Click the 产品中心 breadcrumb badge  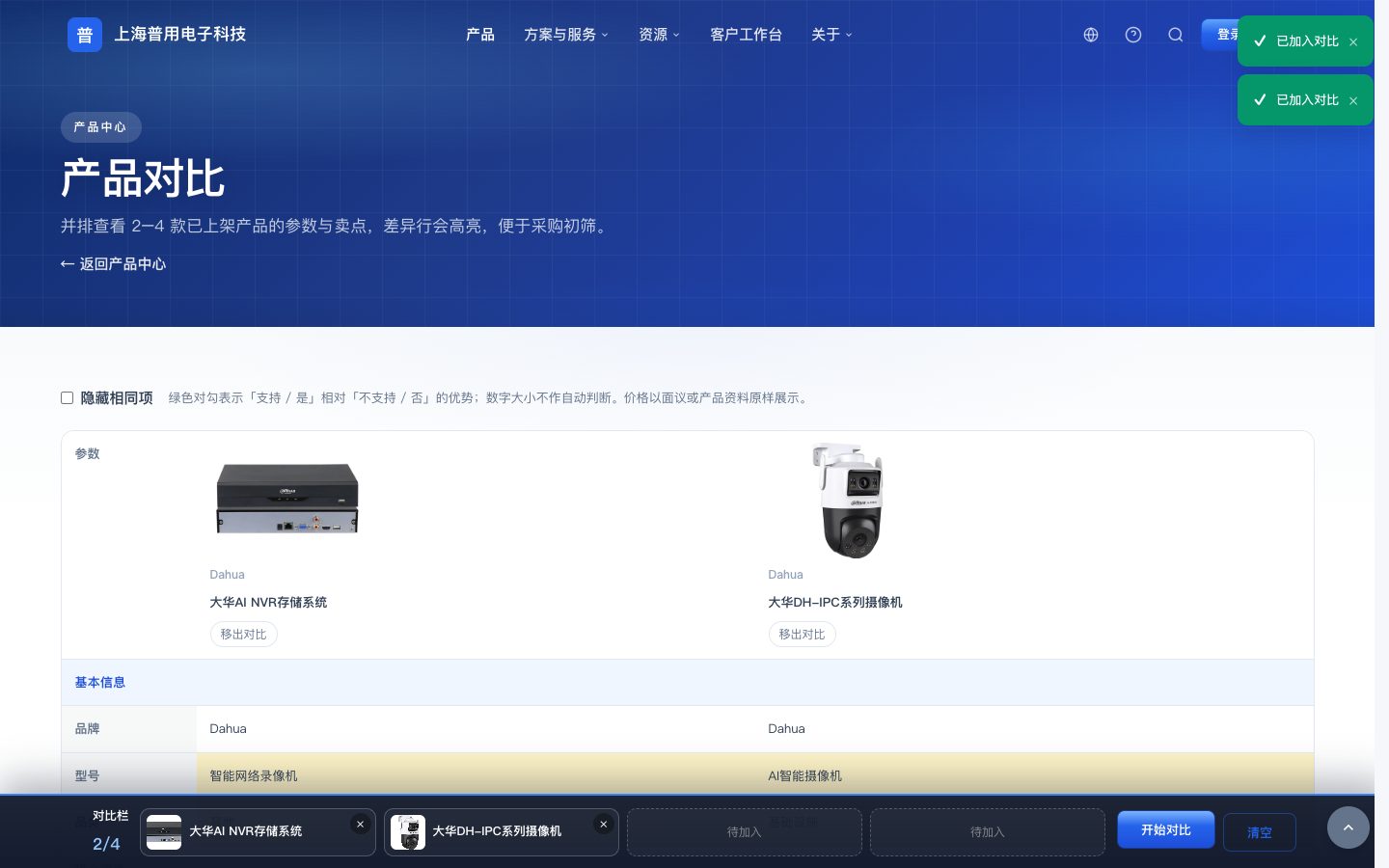[100, 127]
